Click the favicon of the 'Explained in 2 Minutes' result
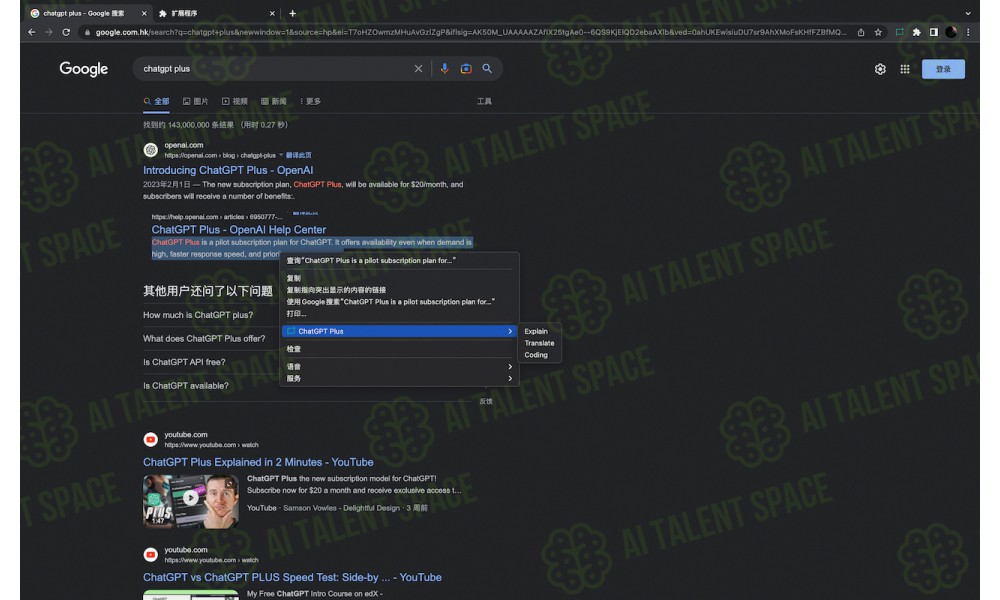The width and height of the screenshot is (1000, 600). pos(151,439)
